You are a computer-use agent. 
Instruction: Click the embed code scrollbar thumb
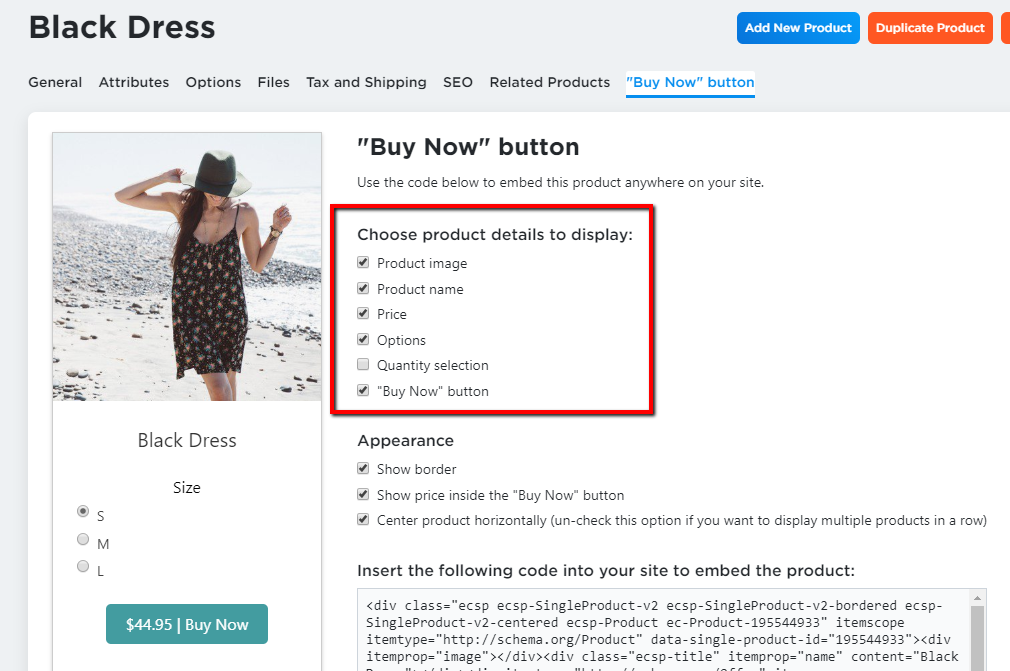tap(978, 639)
